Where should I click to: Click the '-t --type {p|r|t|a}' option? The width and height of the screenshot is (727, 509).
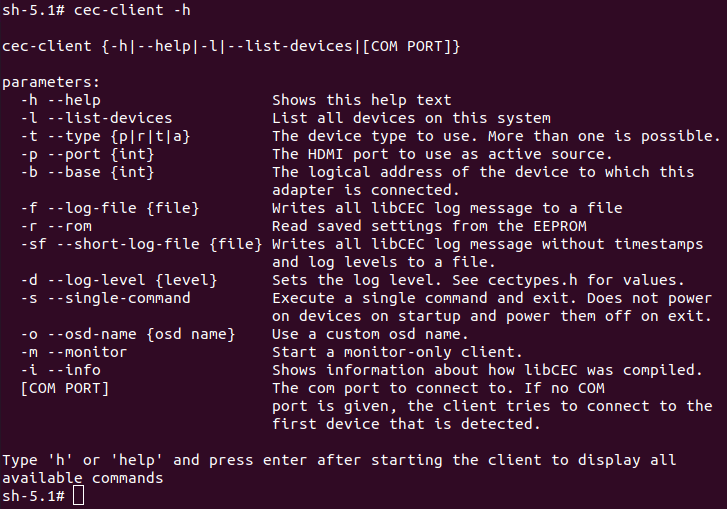[x=105, y=136]
